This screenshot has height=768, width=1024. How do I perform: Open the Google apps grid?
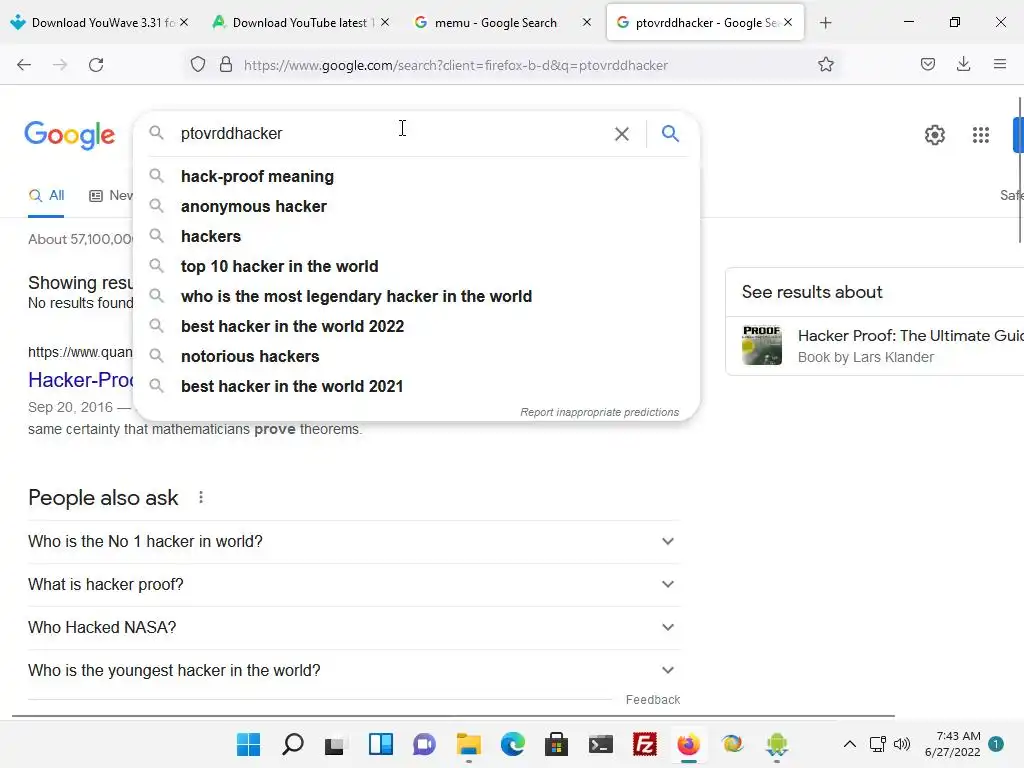tap(980, 135)
